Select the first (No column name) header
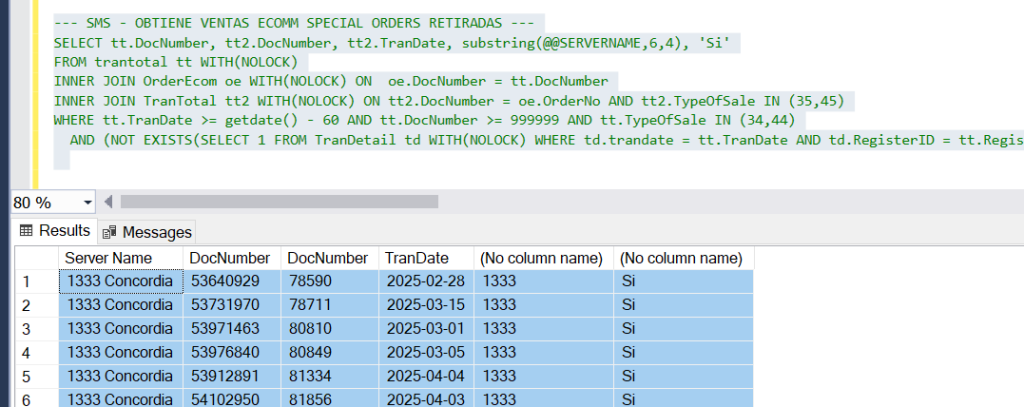Screen dimensions: 1024x407 (543, 258)
